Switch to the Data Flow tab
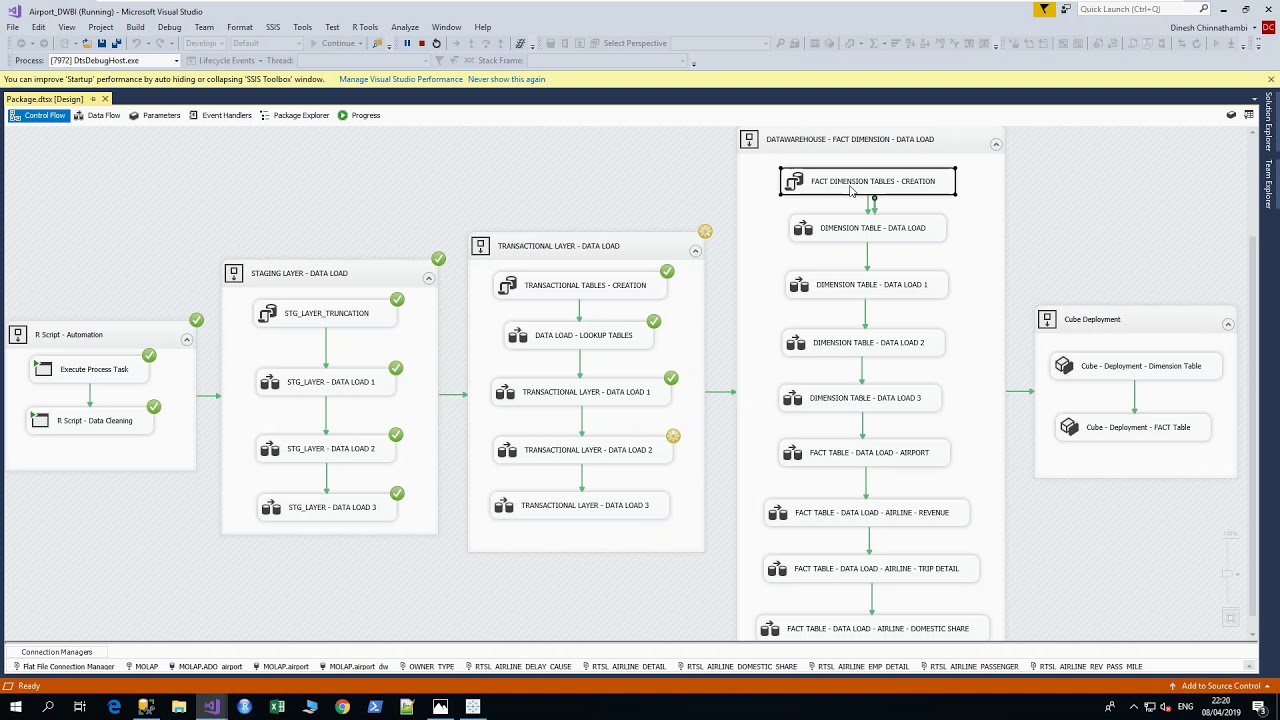Image resolution: width=1280 pixels, height=720 pixels. (96, 115)
